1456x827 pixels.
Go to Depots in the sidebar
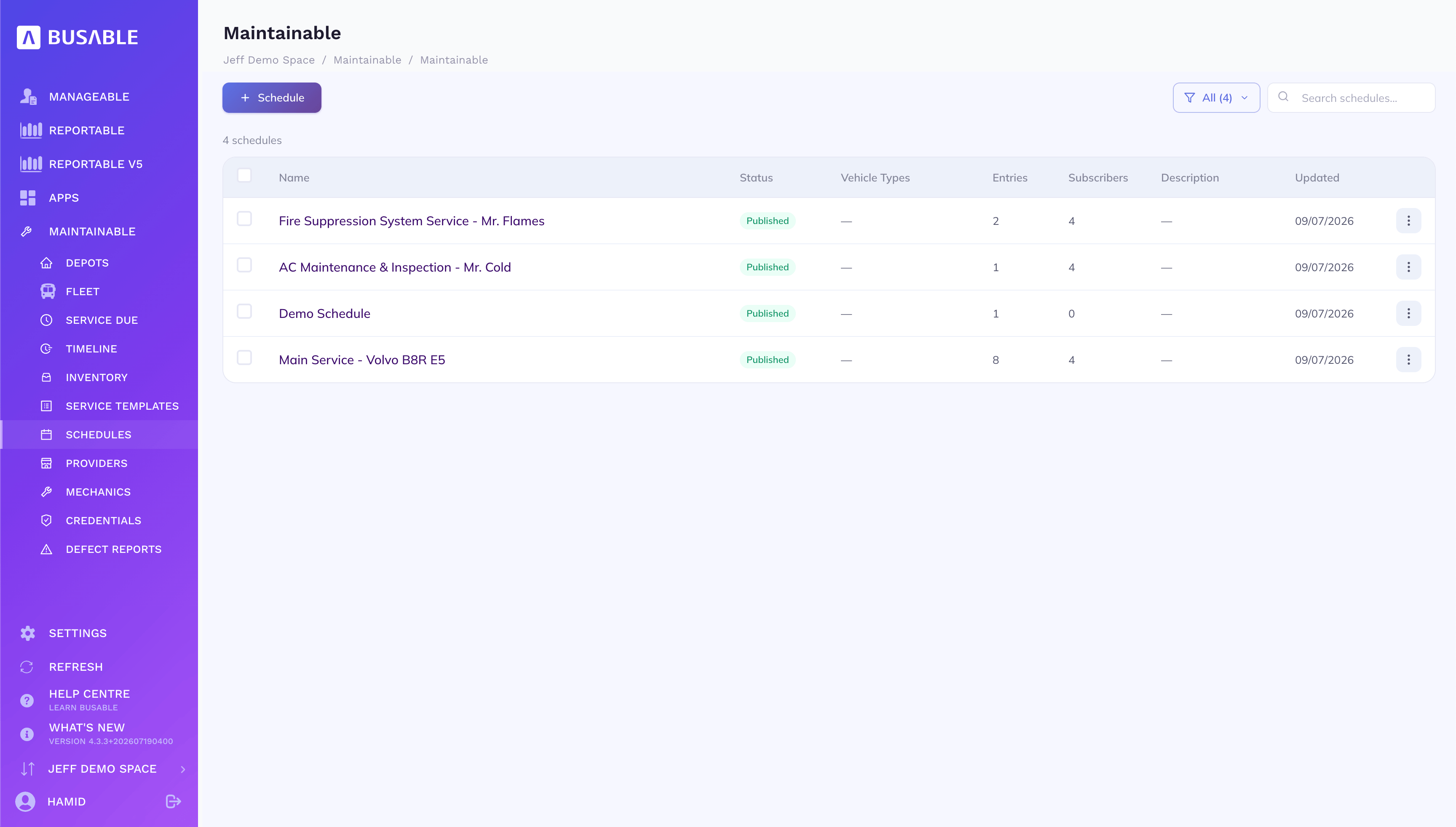(x=87, y=263)
